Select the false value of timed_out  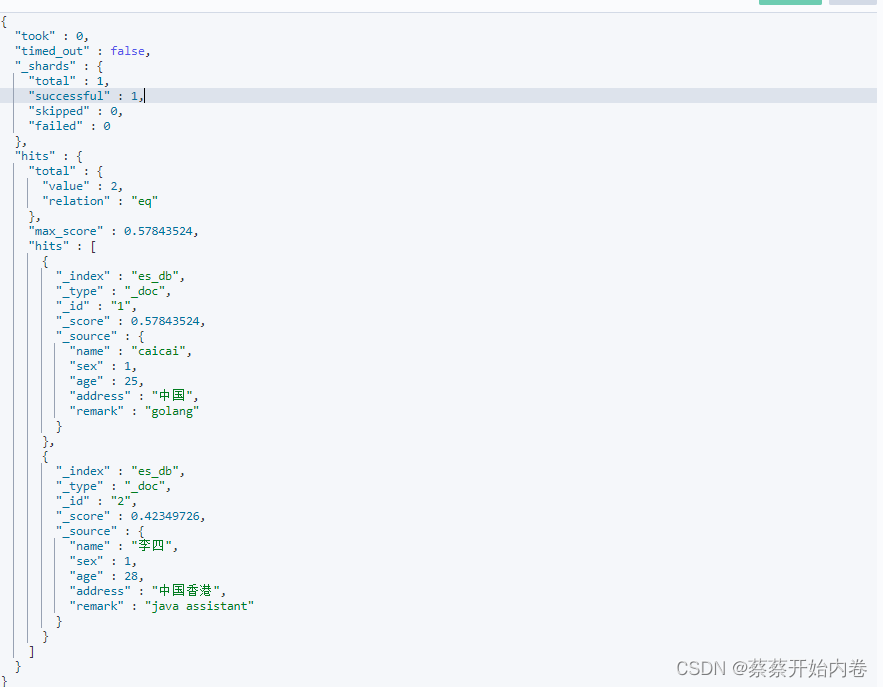pyautogui.click(x=127, y=51)
